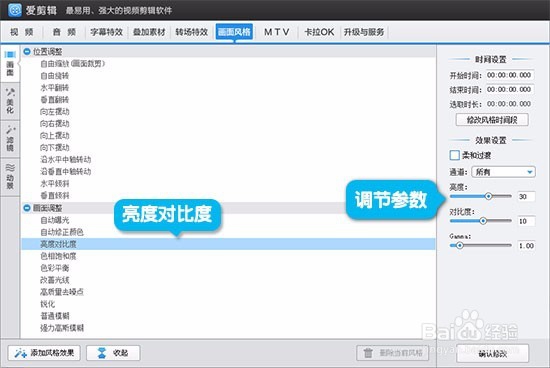Click the 修改风格时间段 button
The width and height of the screenshot is (550, 368).
(x=492, y=120)
